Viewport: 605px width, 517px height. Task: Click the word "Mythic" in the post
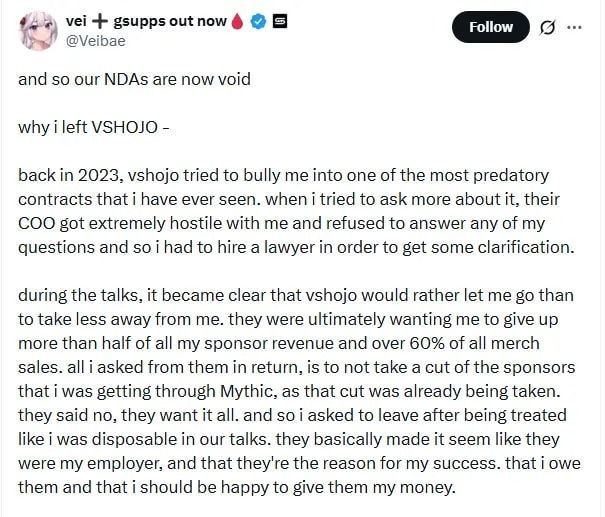(x=248, y=391)
